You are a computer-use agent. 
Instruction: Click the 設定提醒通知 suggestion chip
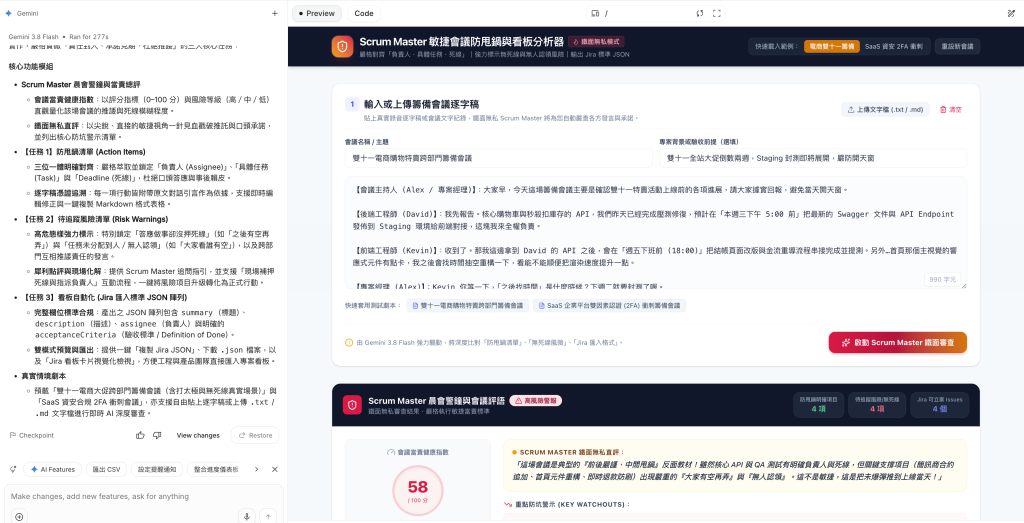(x=156, y=469)
